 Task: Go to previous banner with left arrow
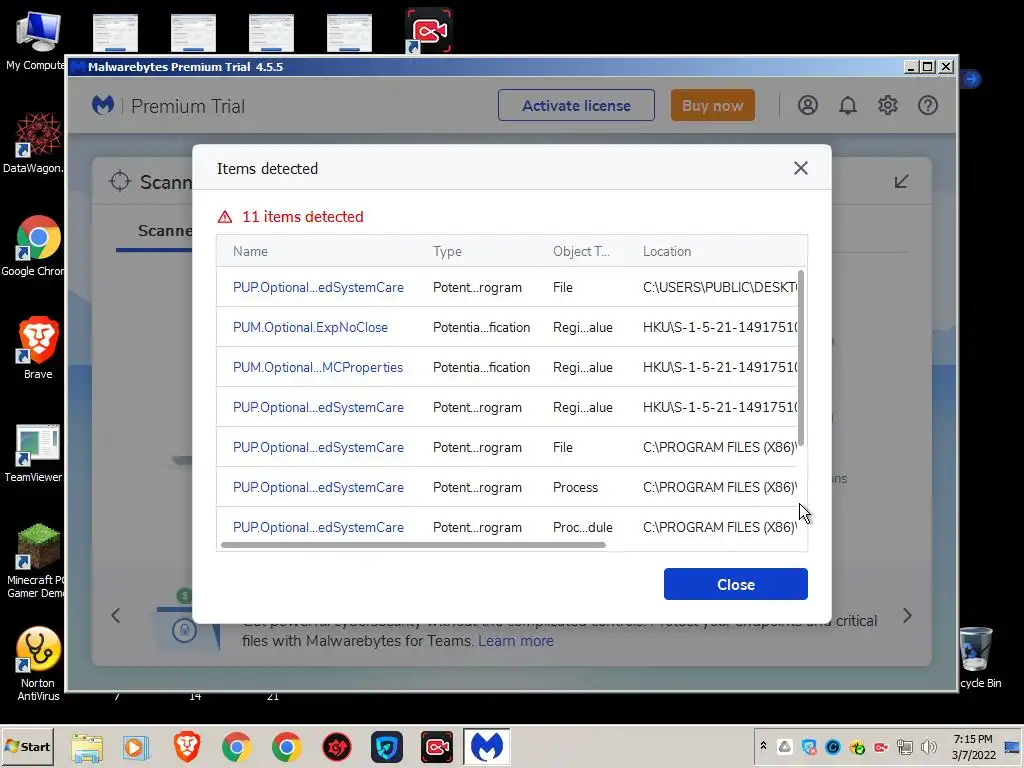click(x=116, y=615)
